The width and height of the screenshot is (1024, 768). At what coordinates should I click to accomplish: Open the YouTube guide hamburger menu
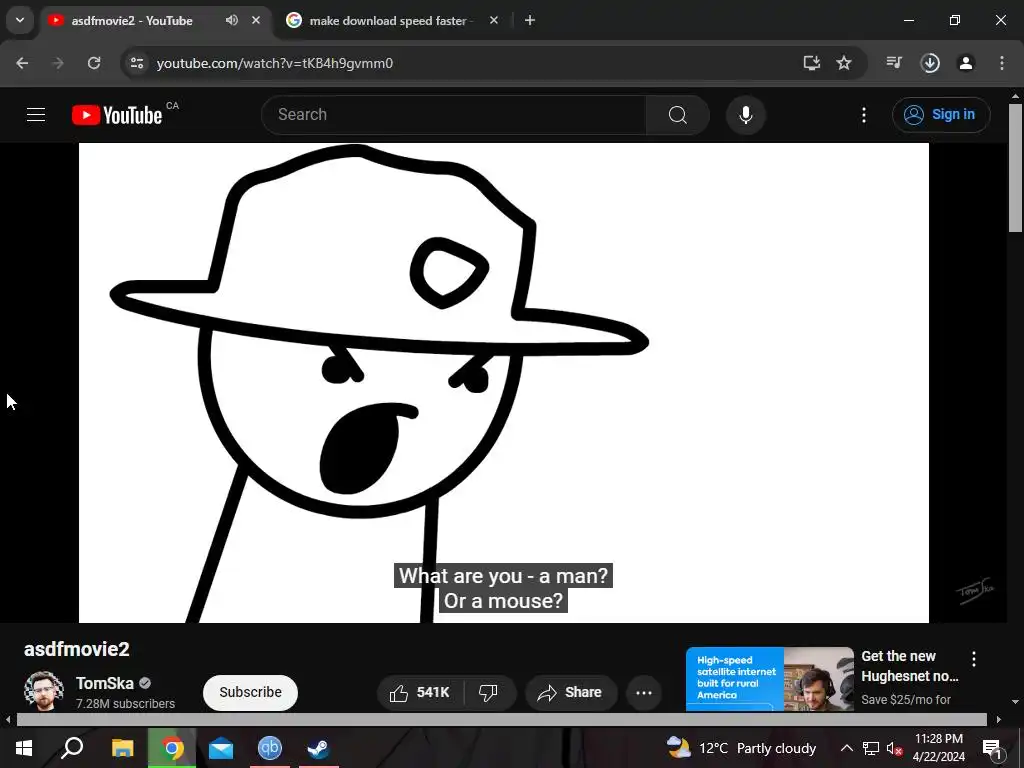[36, 115]
